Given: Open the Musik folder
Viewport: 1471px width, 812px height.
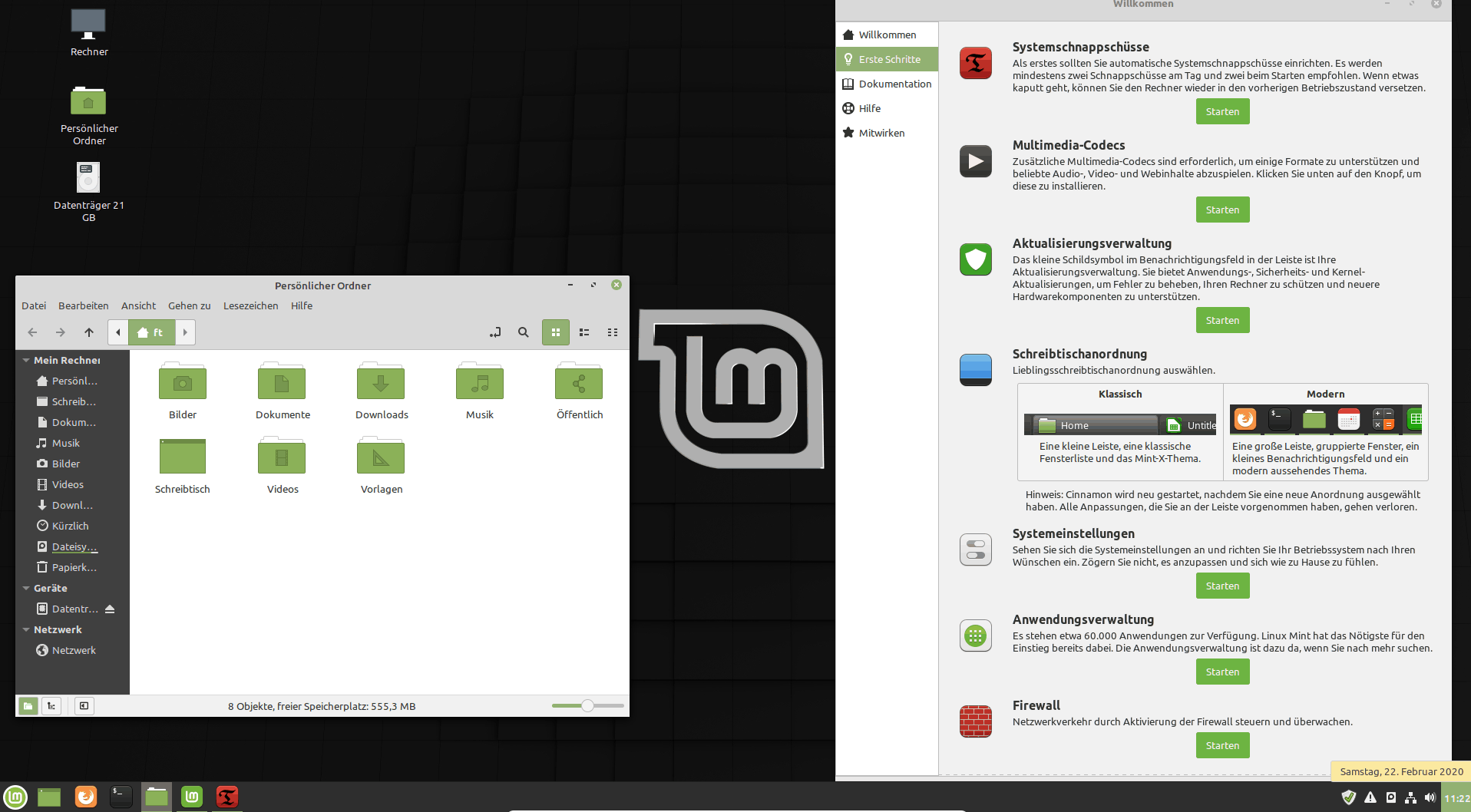Looking at the screenshot, I should pos(480,391).
